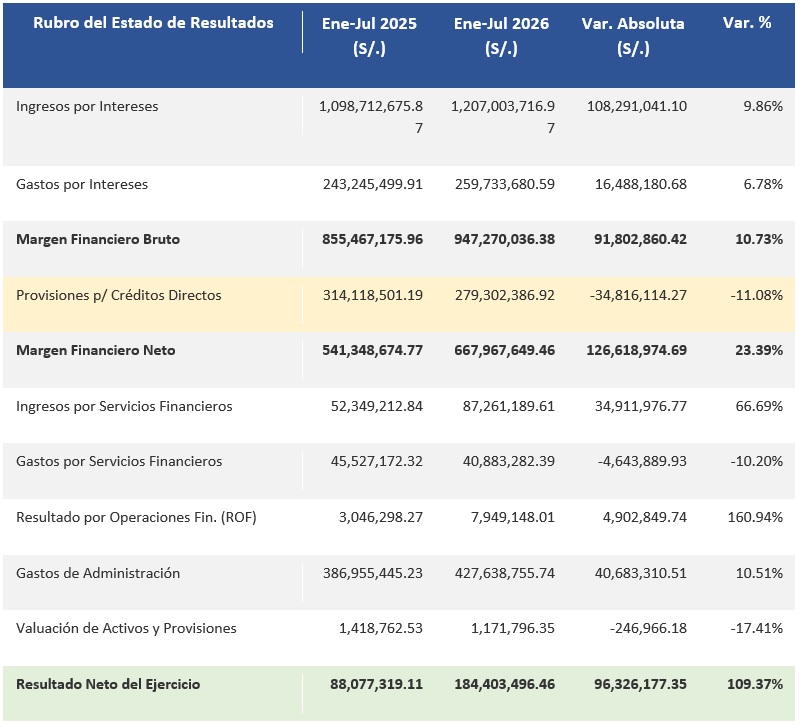Select the 'Ene-Jul 2025 (S/.)' column header
Viewport: 800px width, 727px height.
point(369,36)
